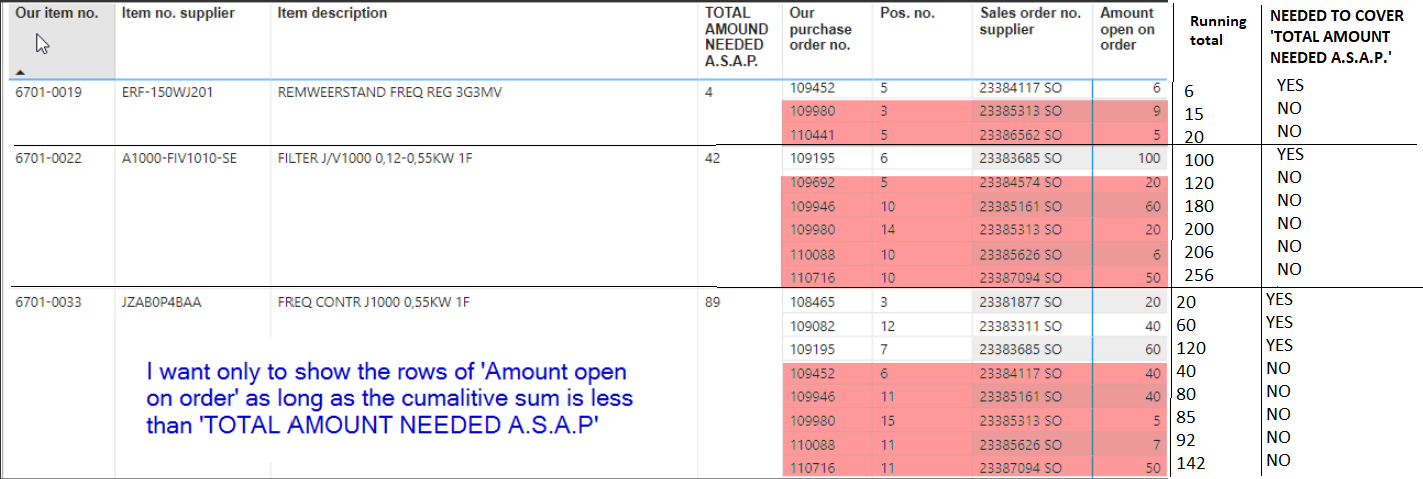Click highlighted purchase order 110441
1423x479 pixels.
coord(811,134)
